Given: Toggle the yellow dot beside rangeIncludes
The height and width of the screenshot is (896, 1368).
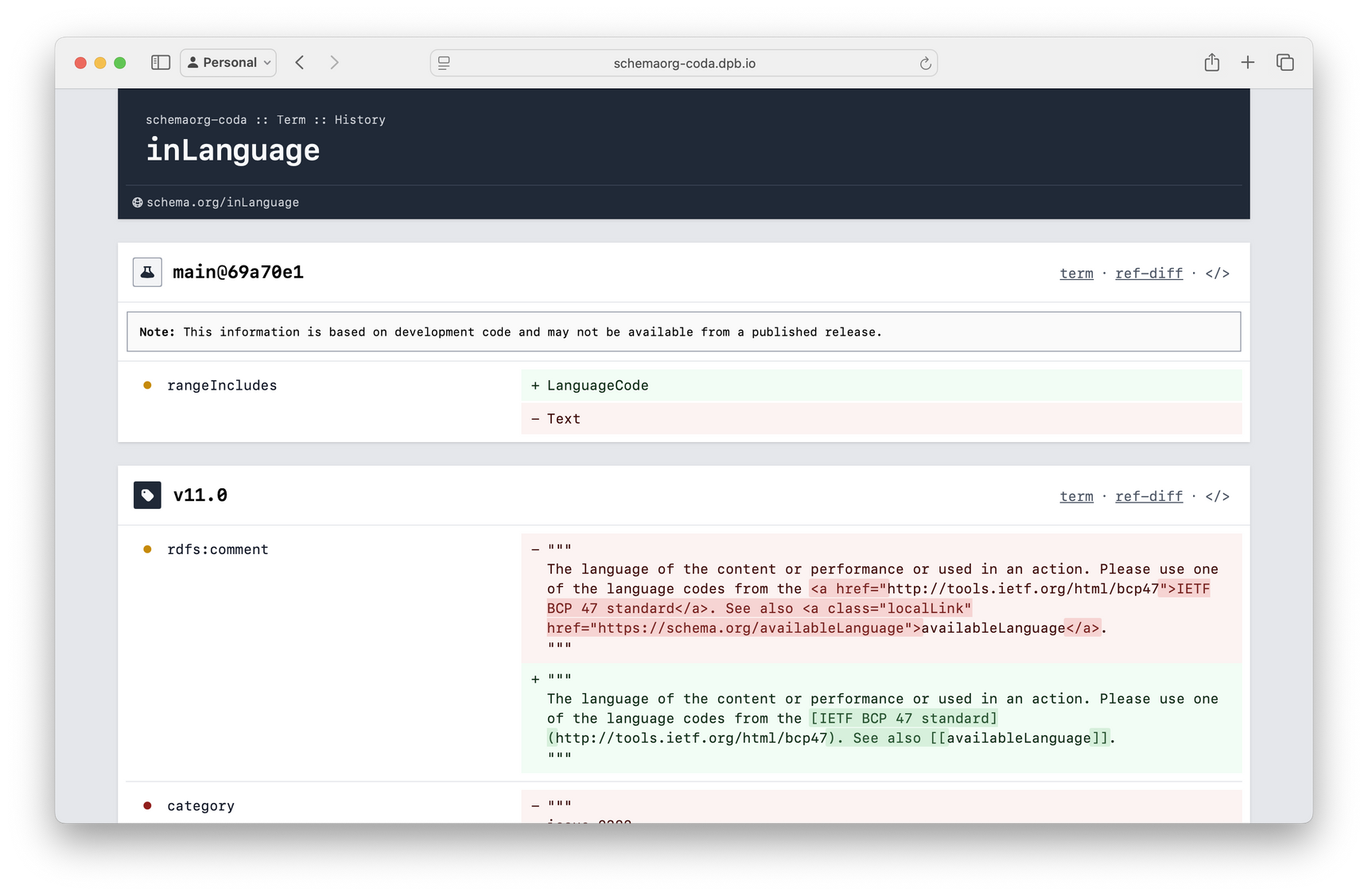Looking at the screenshot, I should coord(147,385).
